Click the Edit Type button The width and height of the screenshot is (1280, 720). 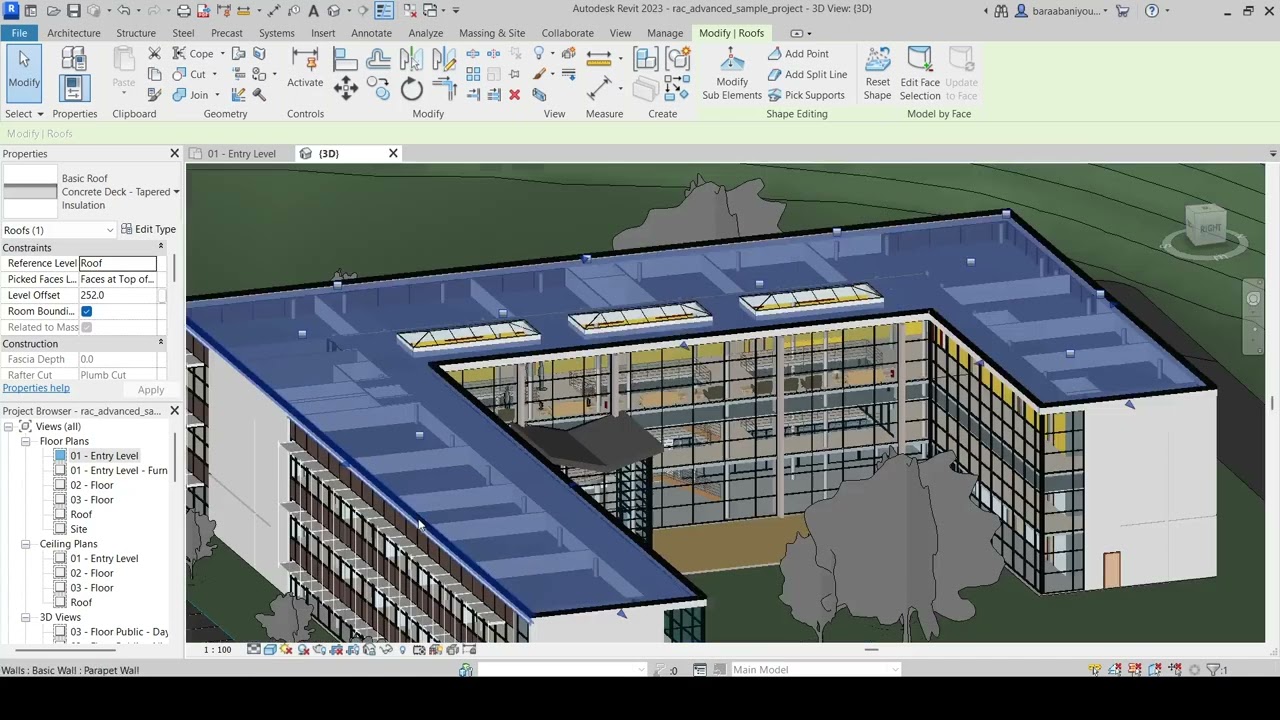[148, 229]
